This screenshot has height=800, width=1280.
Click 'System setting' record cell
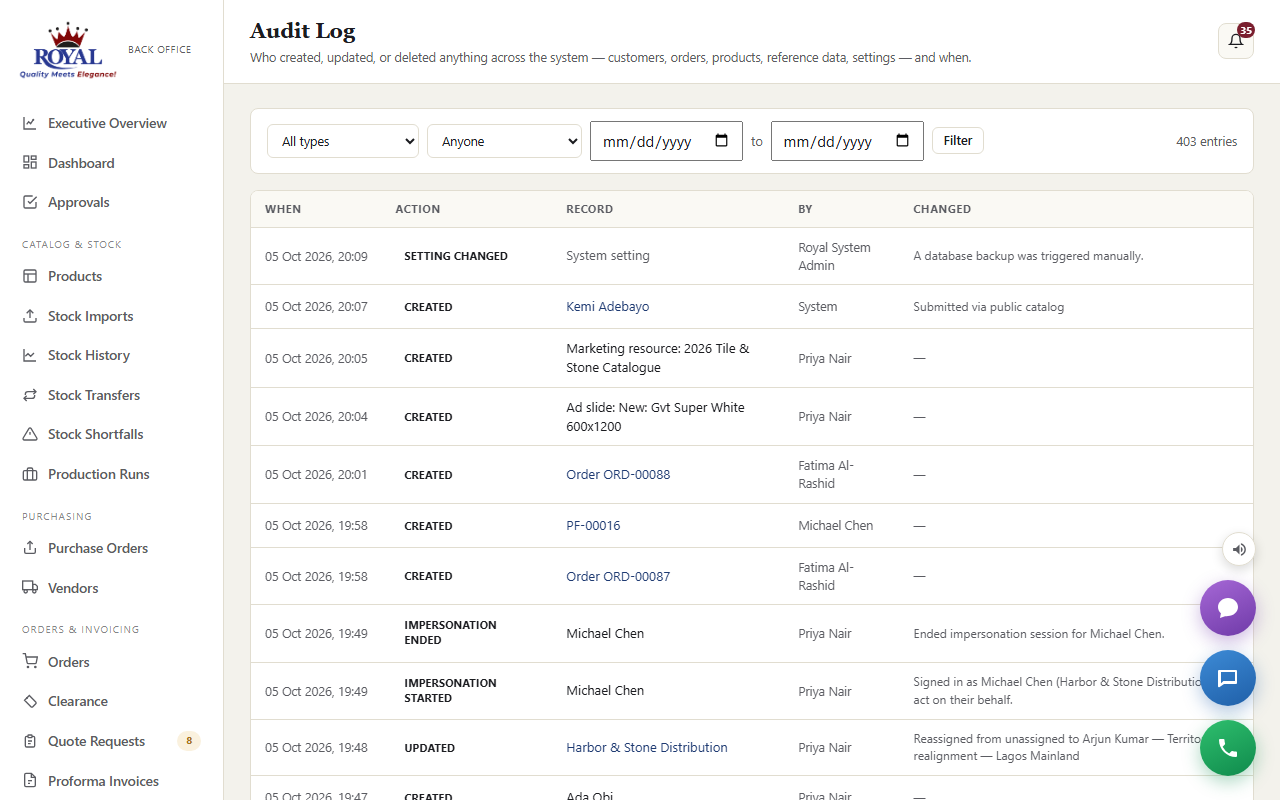pyautogui.click(x=608, y=256)
